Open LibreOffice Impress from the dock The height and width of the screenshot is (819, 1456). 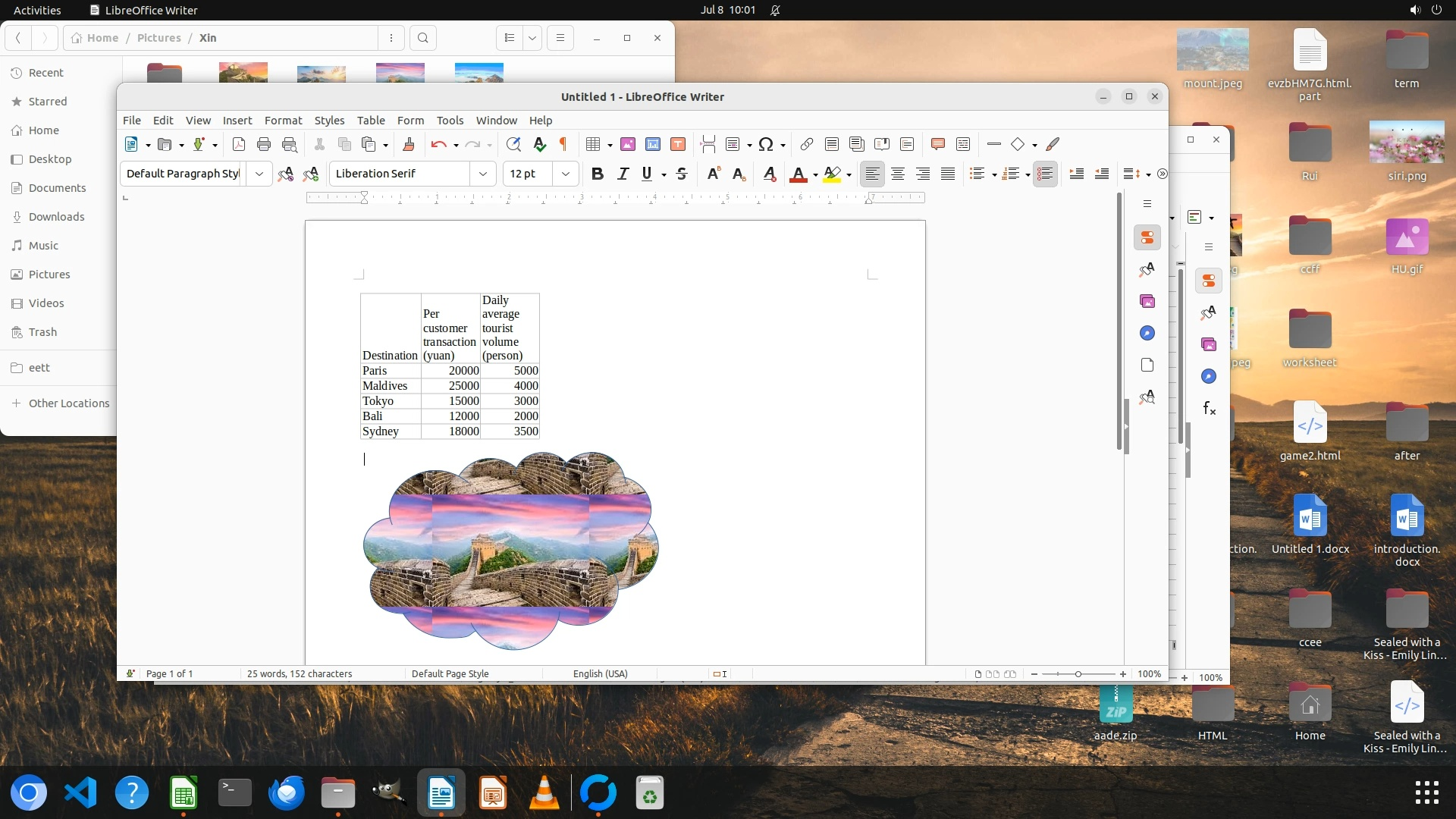492,793
